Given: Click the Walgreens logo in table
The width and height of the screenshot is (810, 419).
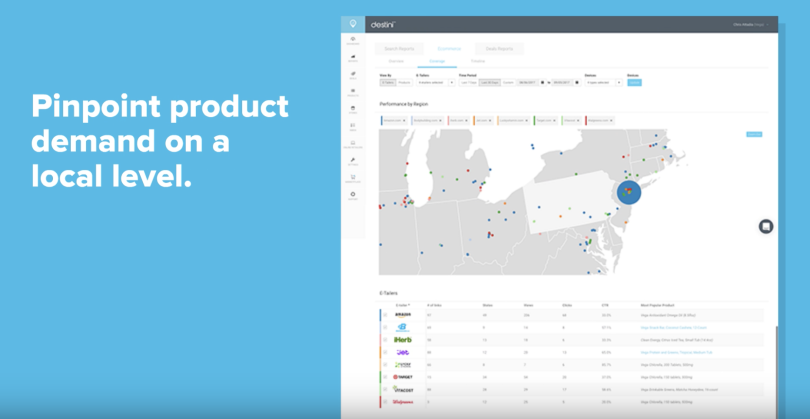Looking at the screenshot, I should (x=403, y=402).
